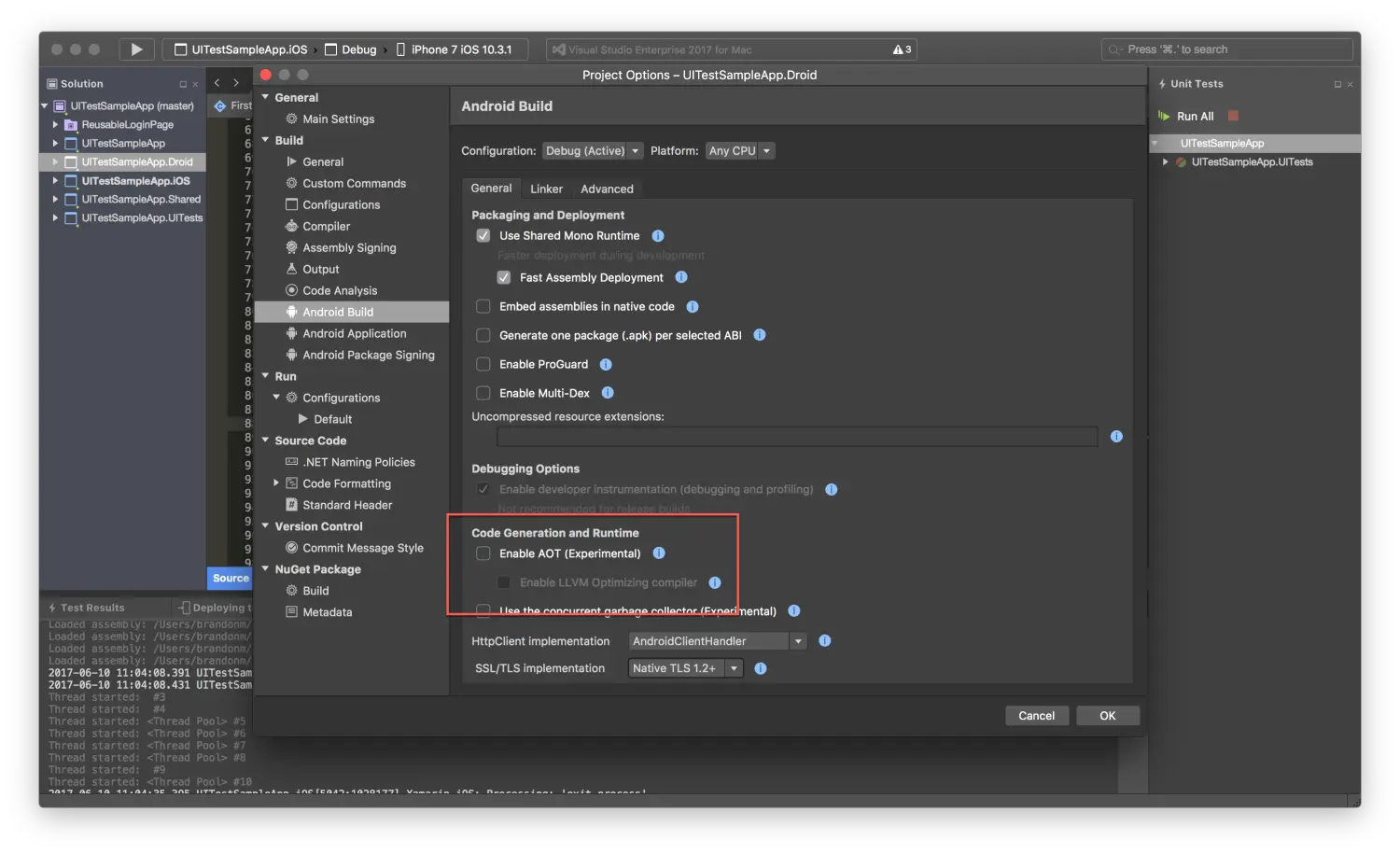Click the Compiler robot icon
Image resolution: width=1400 pixels, height=854 pixels.
tap(291, 226)
